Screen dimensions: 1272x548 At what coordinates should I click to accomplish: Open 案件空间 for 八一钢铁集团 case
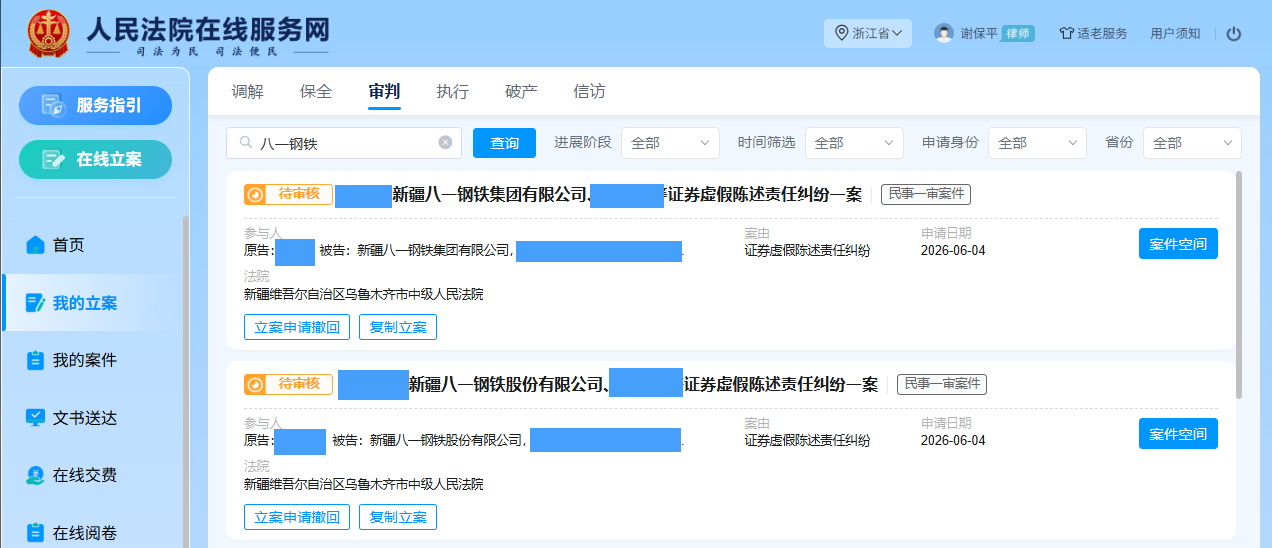click(x=1178, y=244)
